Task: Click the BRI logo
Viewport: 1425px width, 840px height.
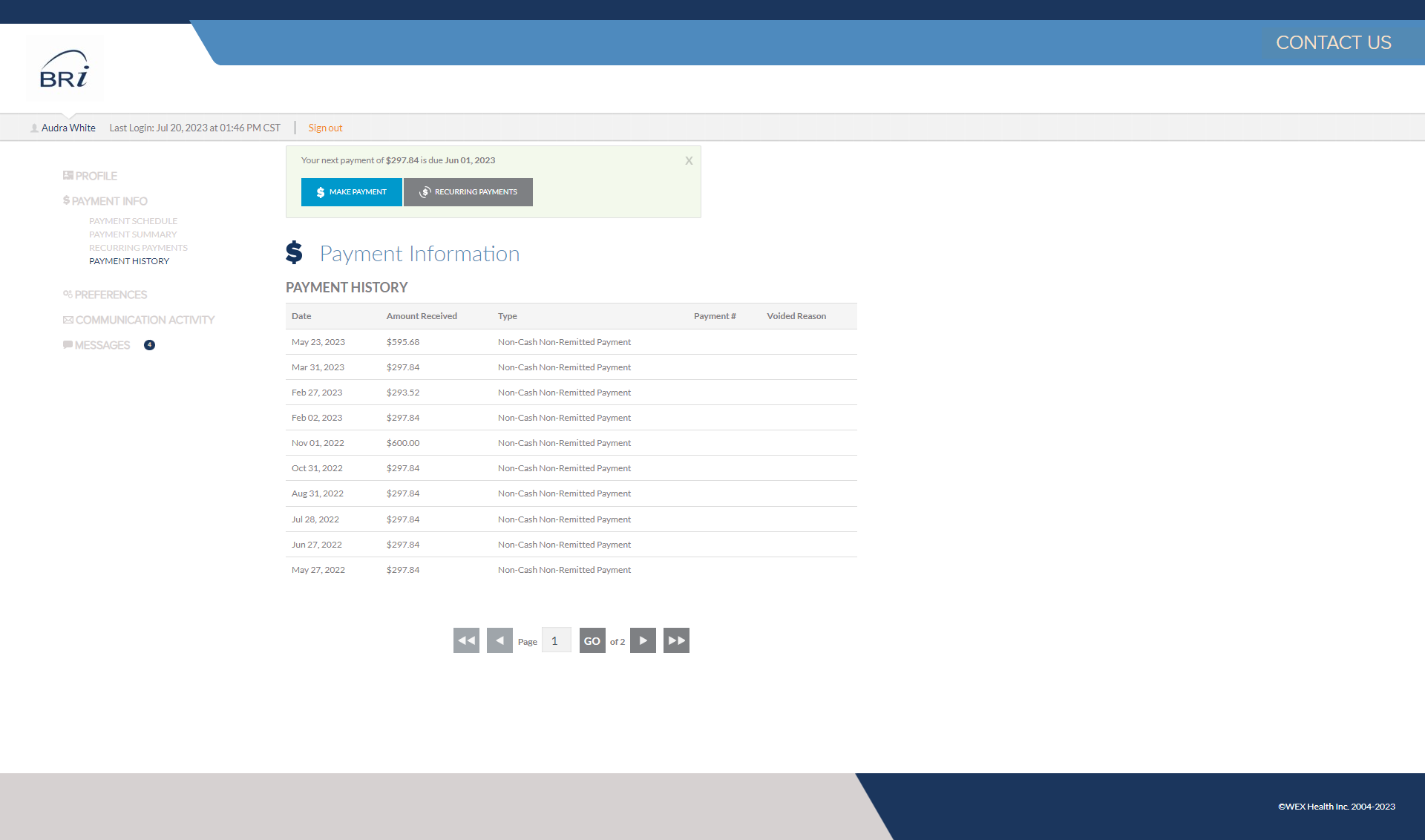Action: [x=65, y=68]
